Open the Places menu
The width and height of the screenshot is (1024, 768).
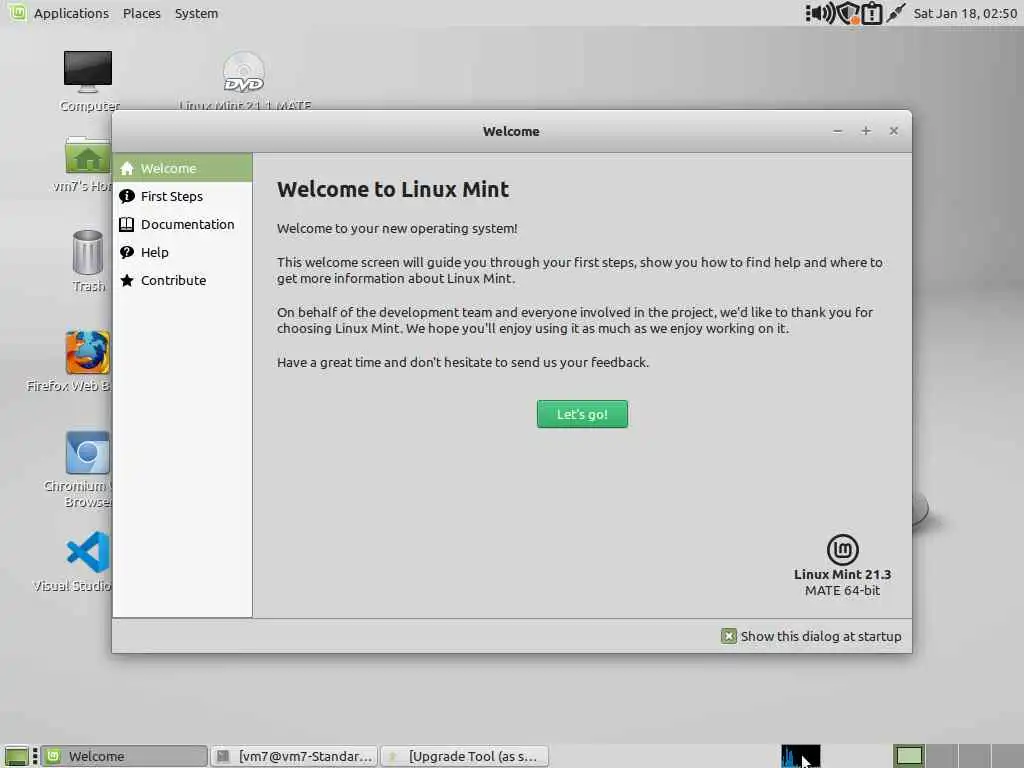click(x=142, y=13)
